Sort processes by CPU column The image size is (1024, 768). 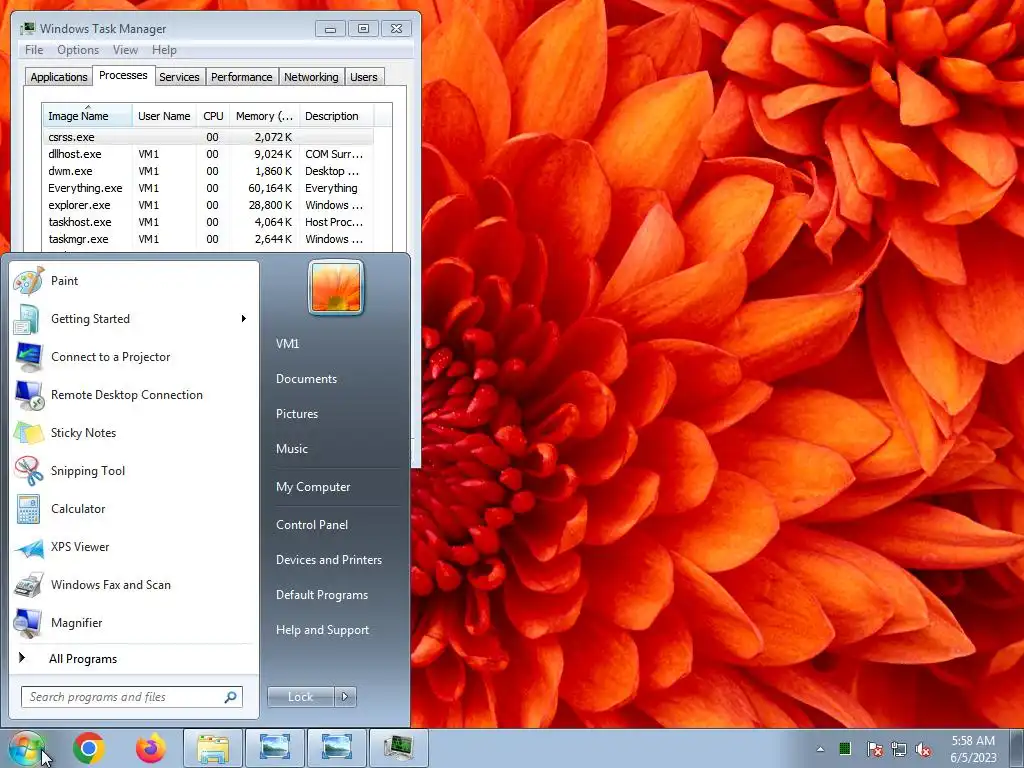[213, 116]
